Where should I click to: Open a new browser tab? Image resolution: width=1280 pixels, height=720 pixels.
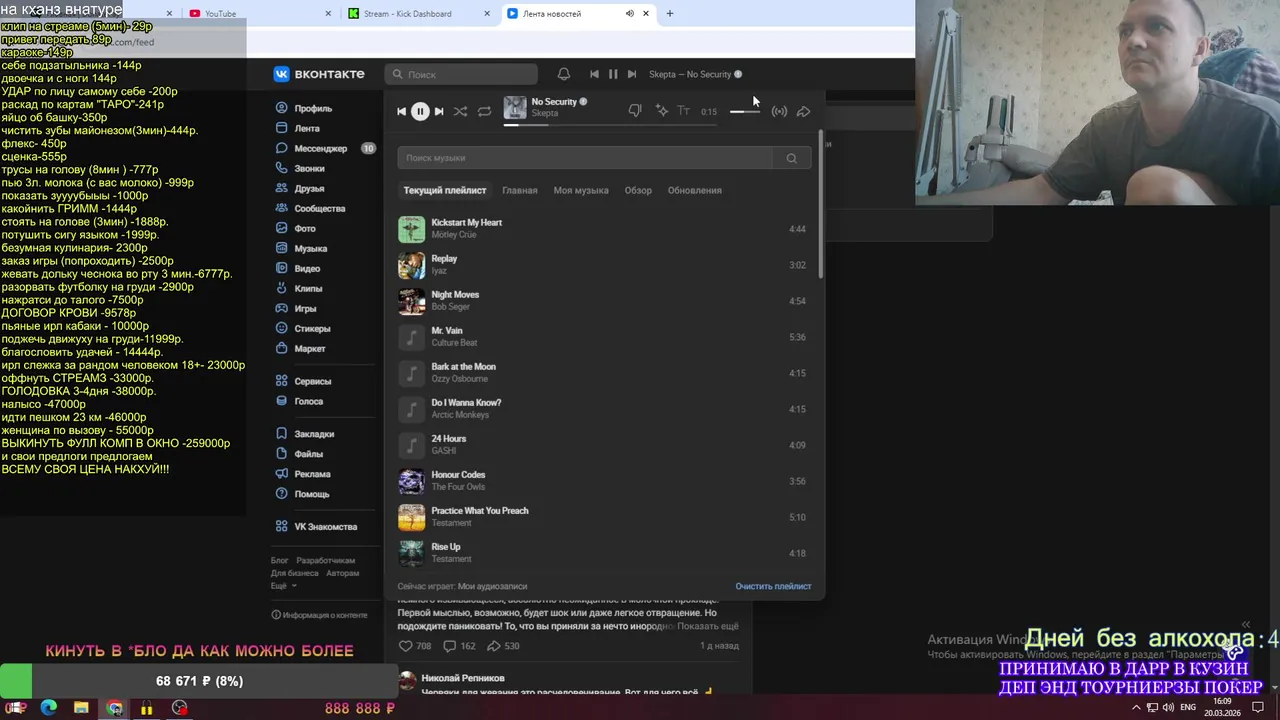(670, 14)
